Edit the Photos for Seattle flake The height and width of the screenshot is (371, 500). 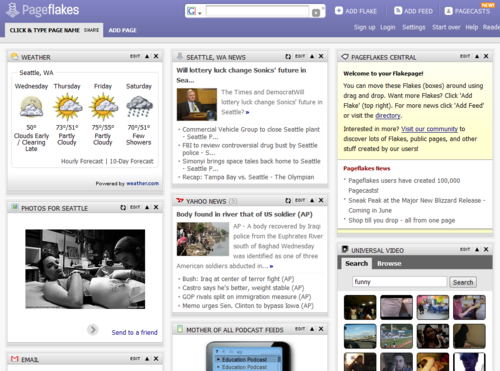pyautogui.click(x=135, y=207)
